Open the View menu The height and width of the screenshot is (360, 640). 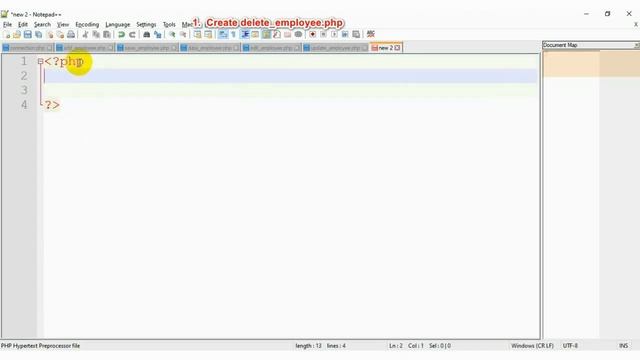click(x=63, y=24)
